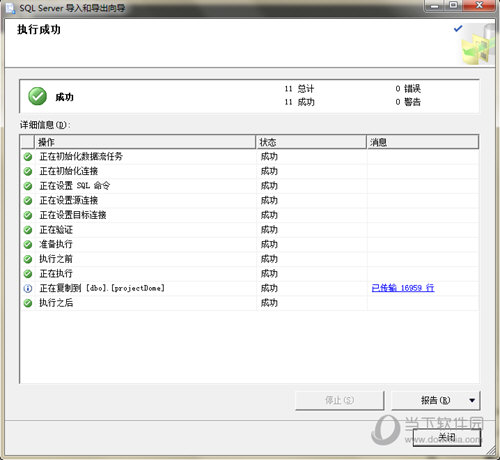Open the 已传输 16959 行 link
Image resolution: width=500 pixels, height=460 pixels.
[x=403, y=288]
